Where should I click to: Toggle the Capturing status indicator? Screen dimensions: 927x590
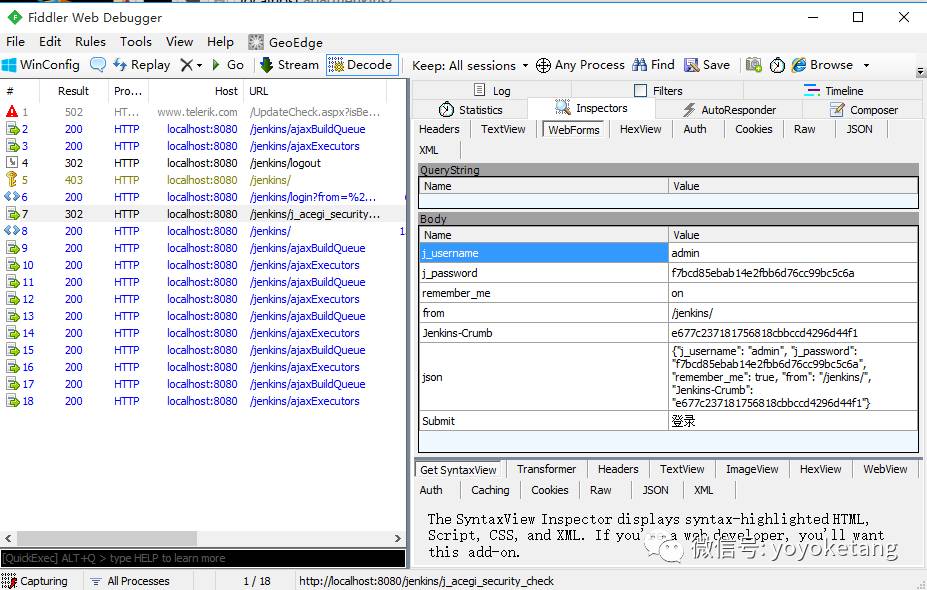pos(34,581)
